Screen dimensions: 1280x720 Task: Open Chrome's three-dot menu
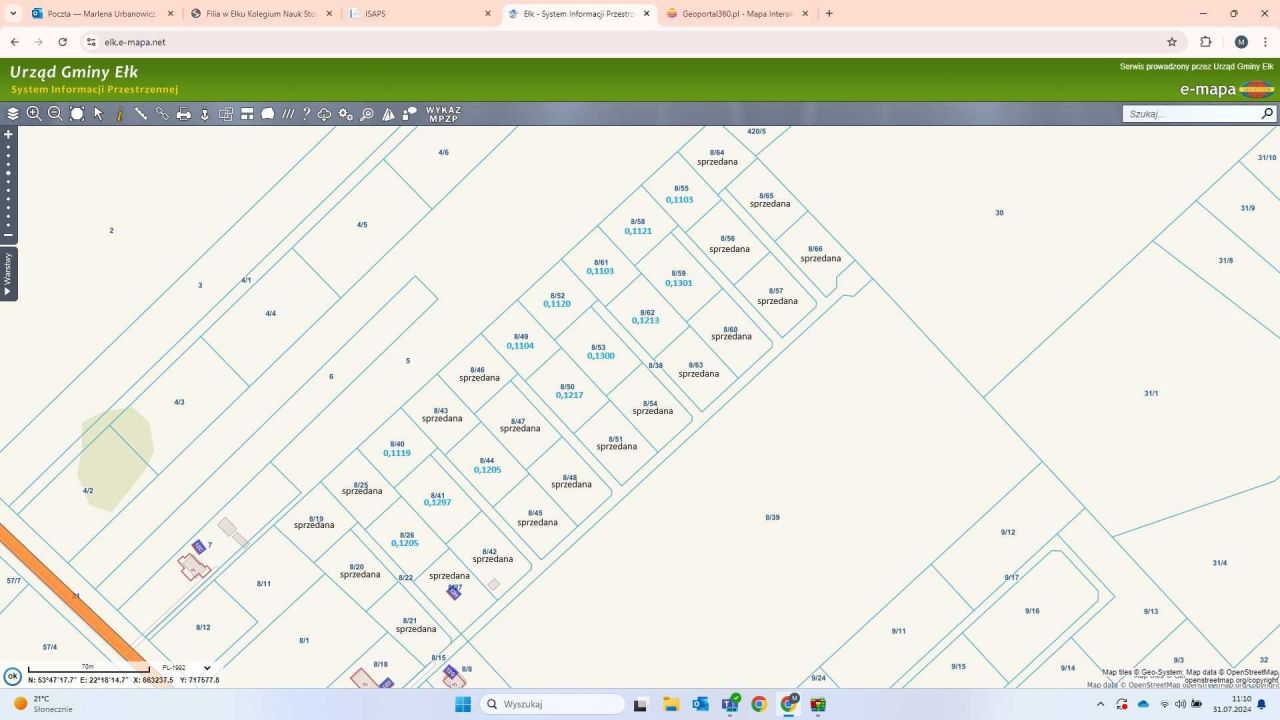pos(1266,42)
